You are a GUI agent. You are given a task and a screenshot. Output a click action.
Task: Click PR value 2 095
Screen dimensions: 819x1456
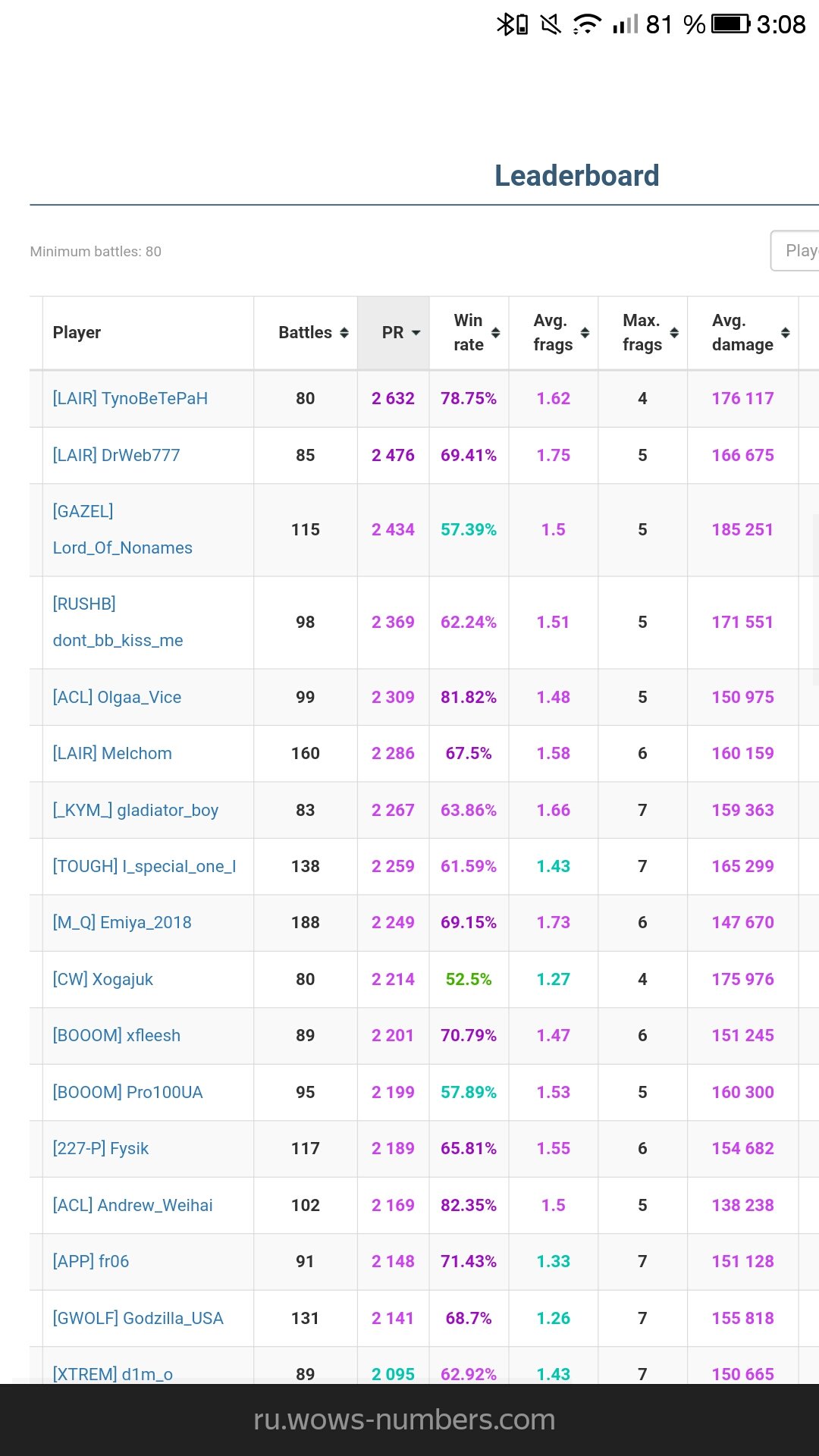394,1374
